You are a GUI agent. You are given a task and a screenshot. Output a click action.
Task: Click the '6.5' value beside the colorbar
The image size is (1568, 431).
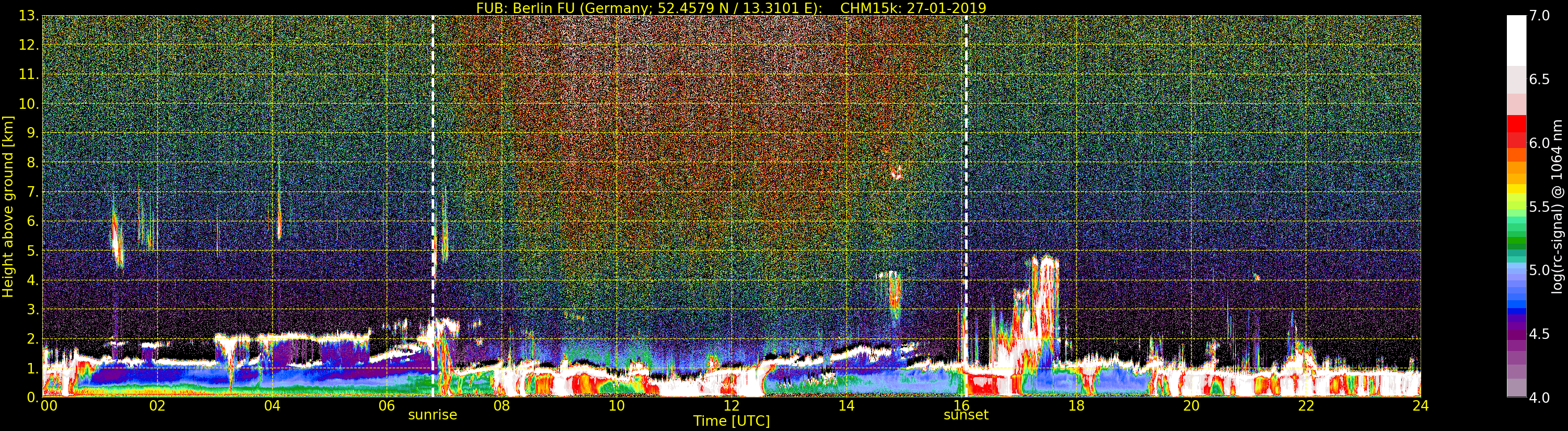[x=1539, y=80]
